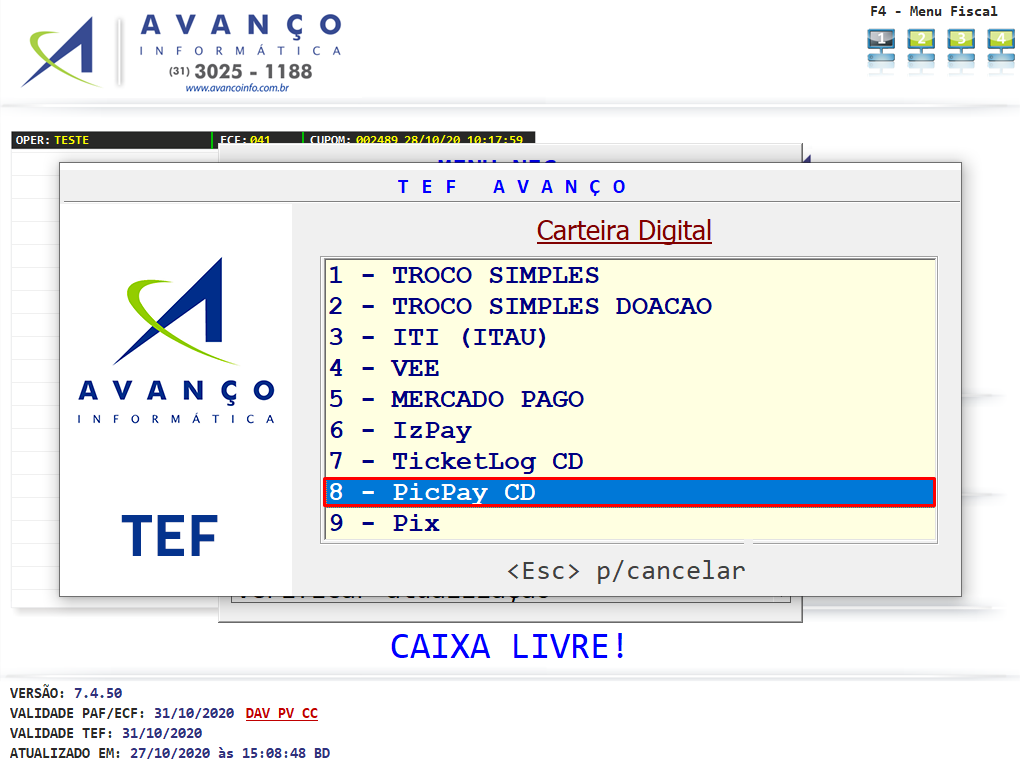Select option 2 - TROCO SIMPLES DOACAO
Viewport: 1020px width, 763px height.
coord(629,306)
